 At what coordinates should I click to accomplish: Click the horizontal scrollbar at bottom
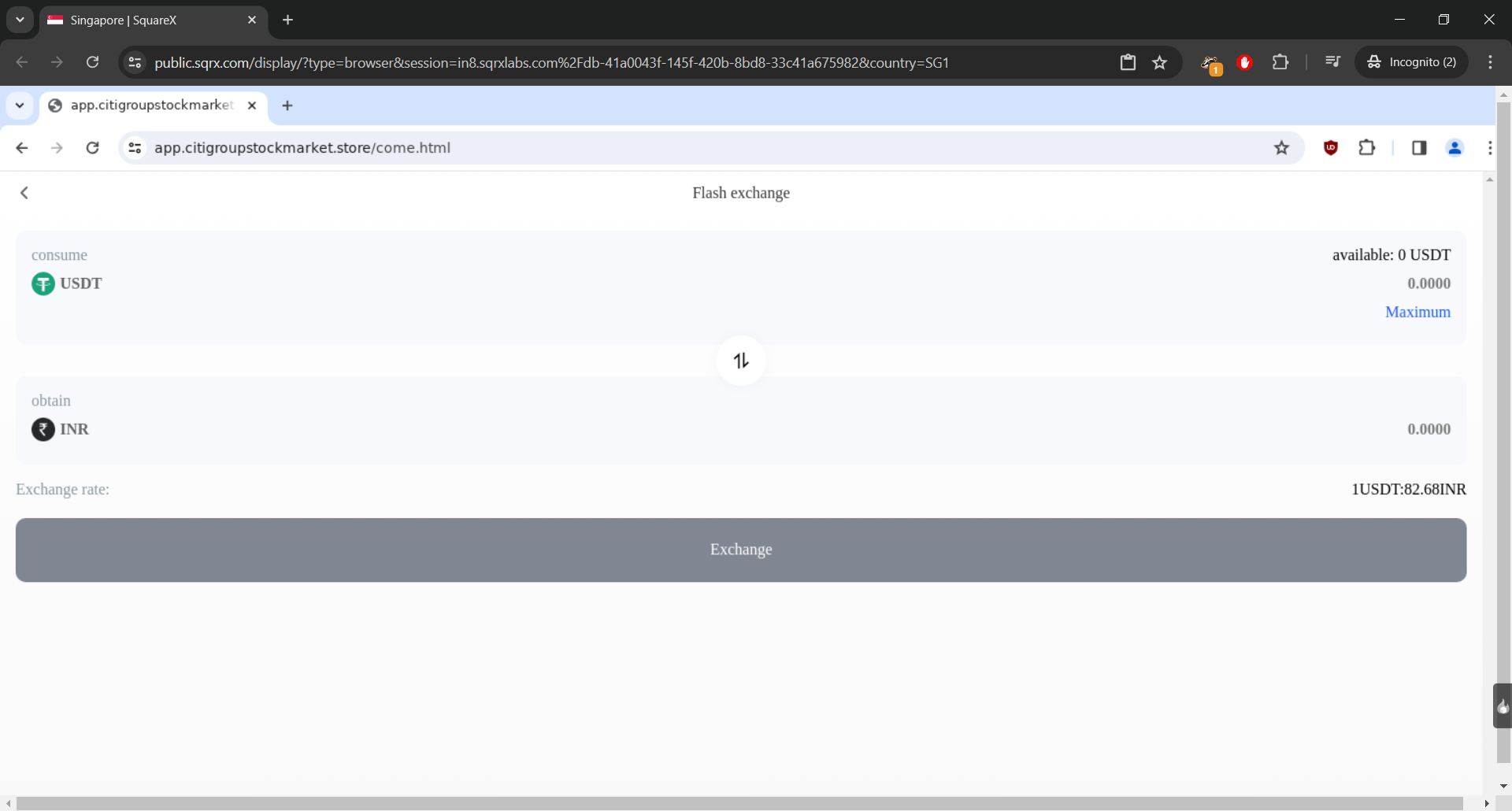(739, 803)
